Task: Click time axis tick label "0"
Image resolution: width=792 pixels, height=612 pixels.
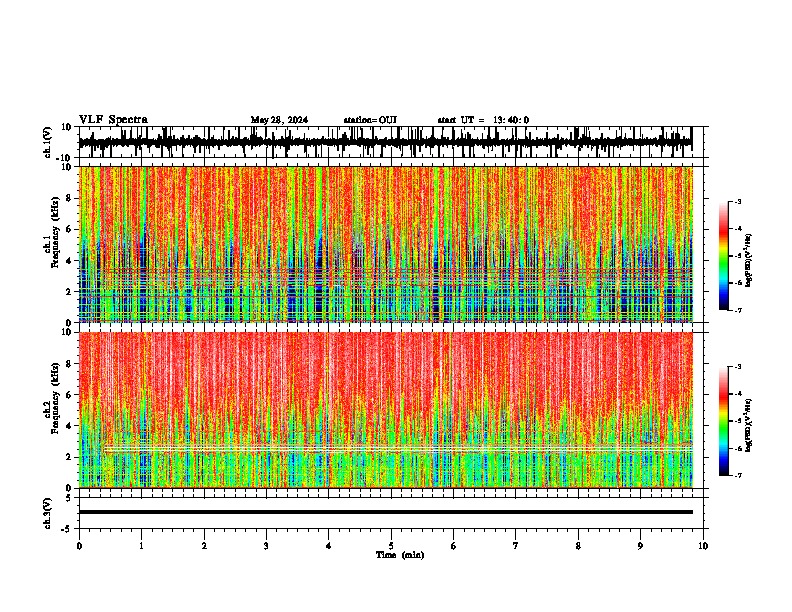Action: click(79, 546)
